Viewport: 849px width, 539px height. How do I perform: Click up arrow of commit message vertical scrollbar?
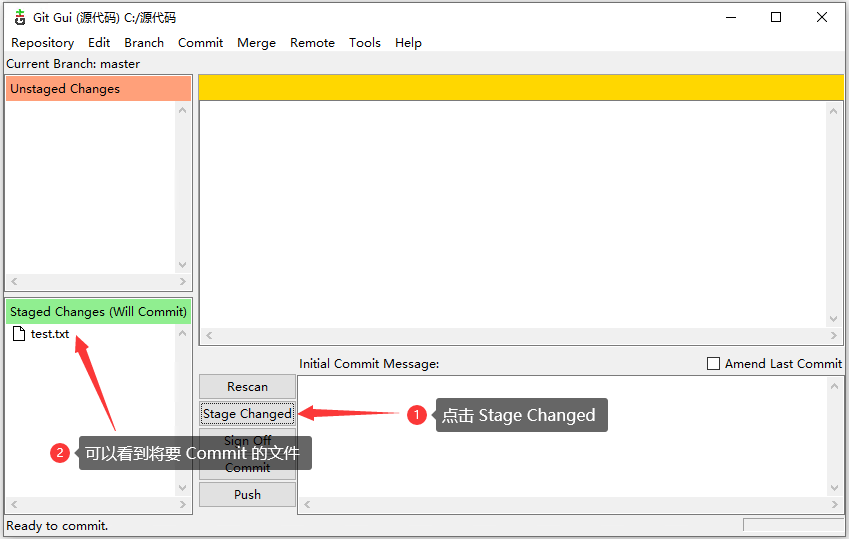(x=834, y=386)
